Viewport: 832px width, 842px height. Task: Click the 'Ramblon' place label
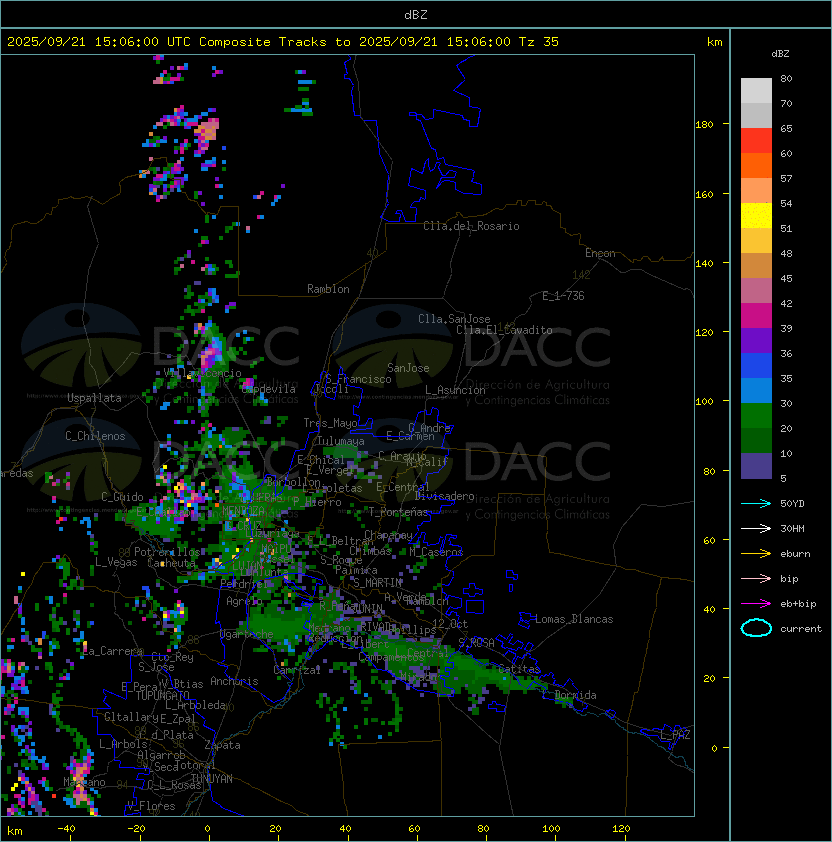pos(328,289)
